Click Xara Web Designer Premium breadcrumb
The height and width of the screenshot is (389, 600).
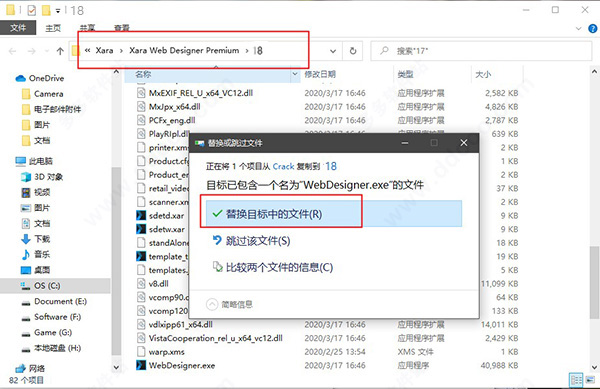184,50
